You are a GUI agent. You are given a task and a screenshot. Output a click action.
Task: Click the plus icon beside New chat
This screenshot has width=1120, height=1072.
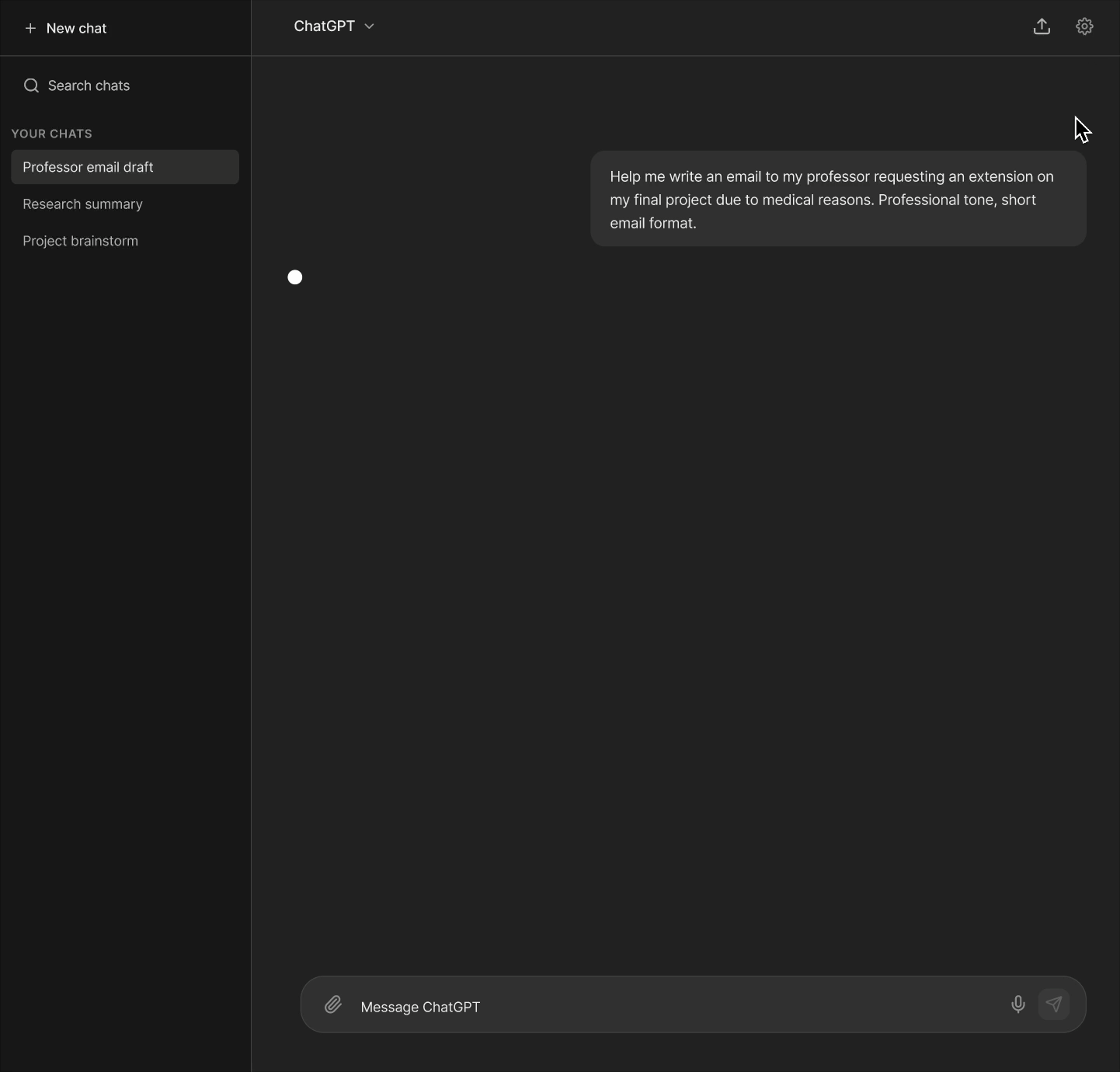pos(30,29)
